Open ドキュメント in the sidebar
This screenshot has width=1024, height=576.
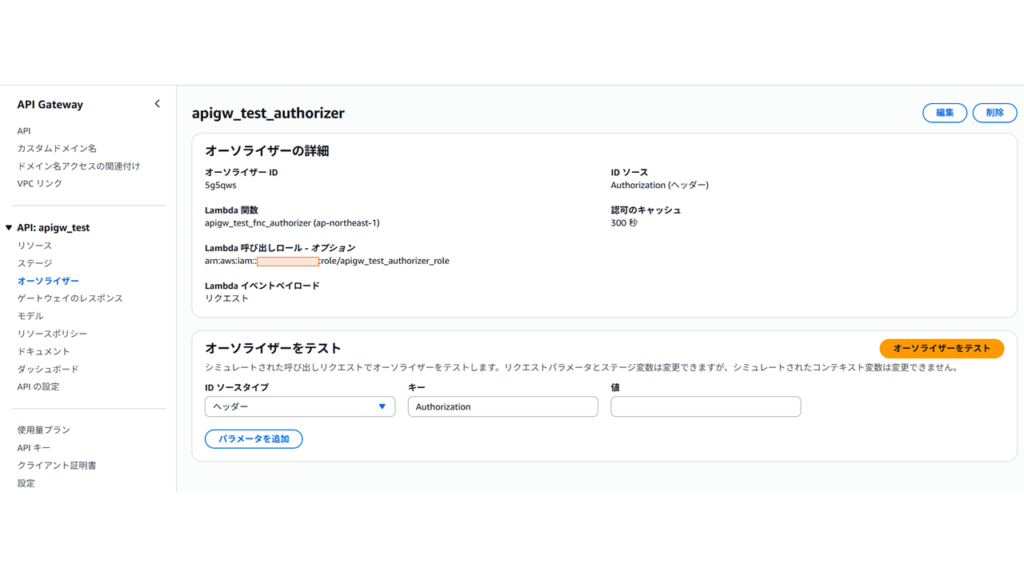(43, 351)
